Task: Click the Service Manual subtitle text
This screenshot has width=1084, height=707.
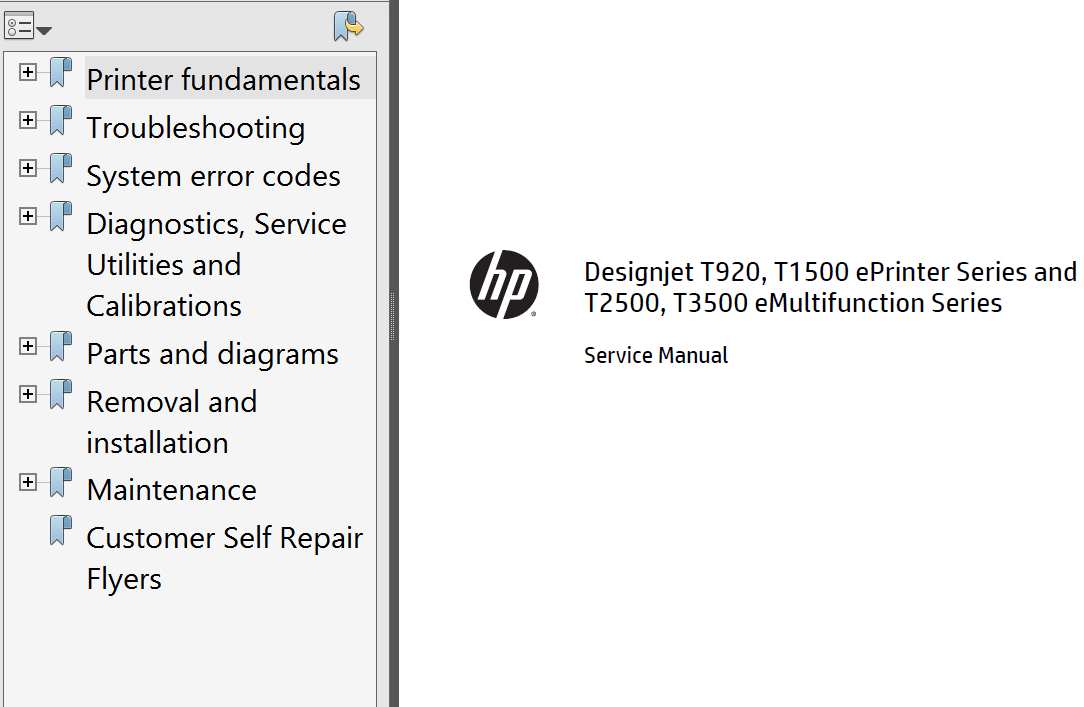Action: point(655,355)
